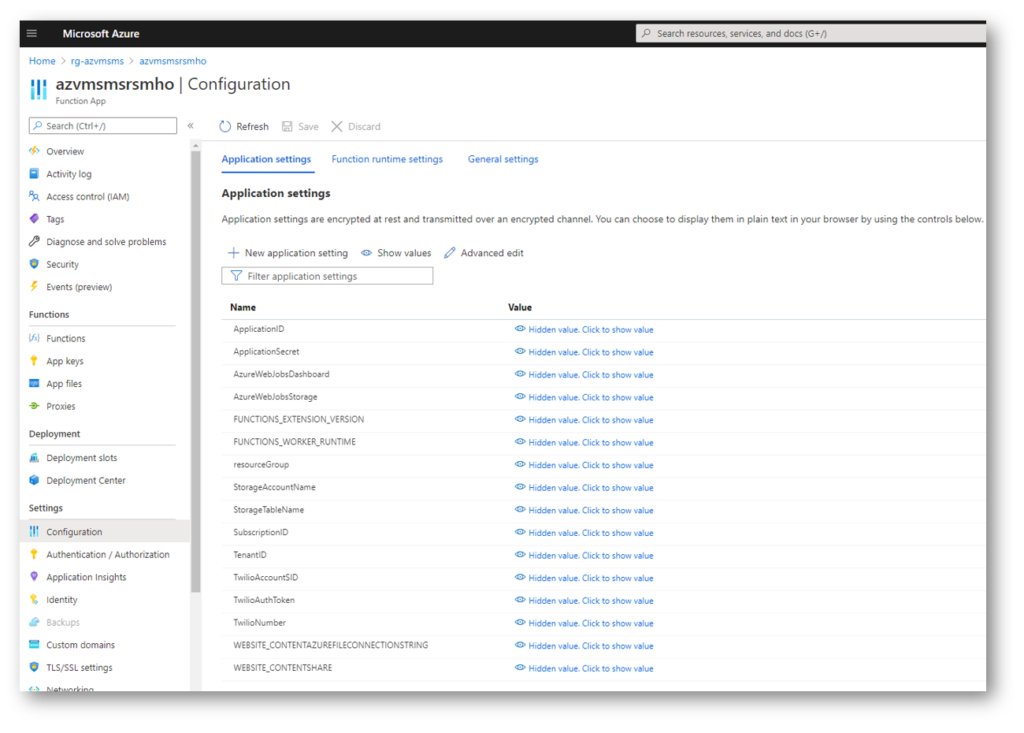1024x733 pixels.
Task: Click the Value column header
Action: pyautogui.click(x=520, y=307)
